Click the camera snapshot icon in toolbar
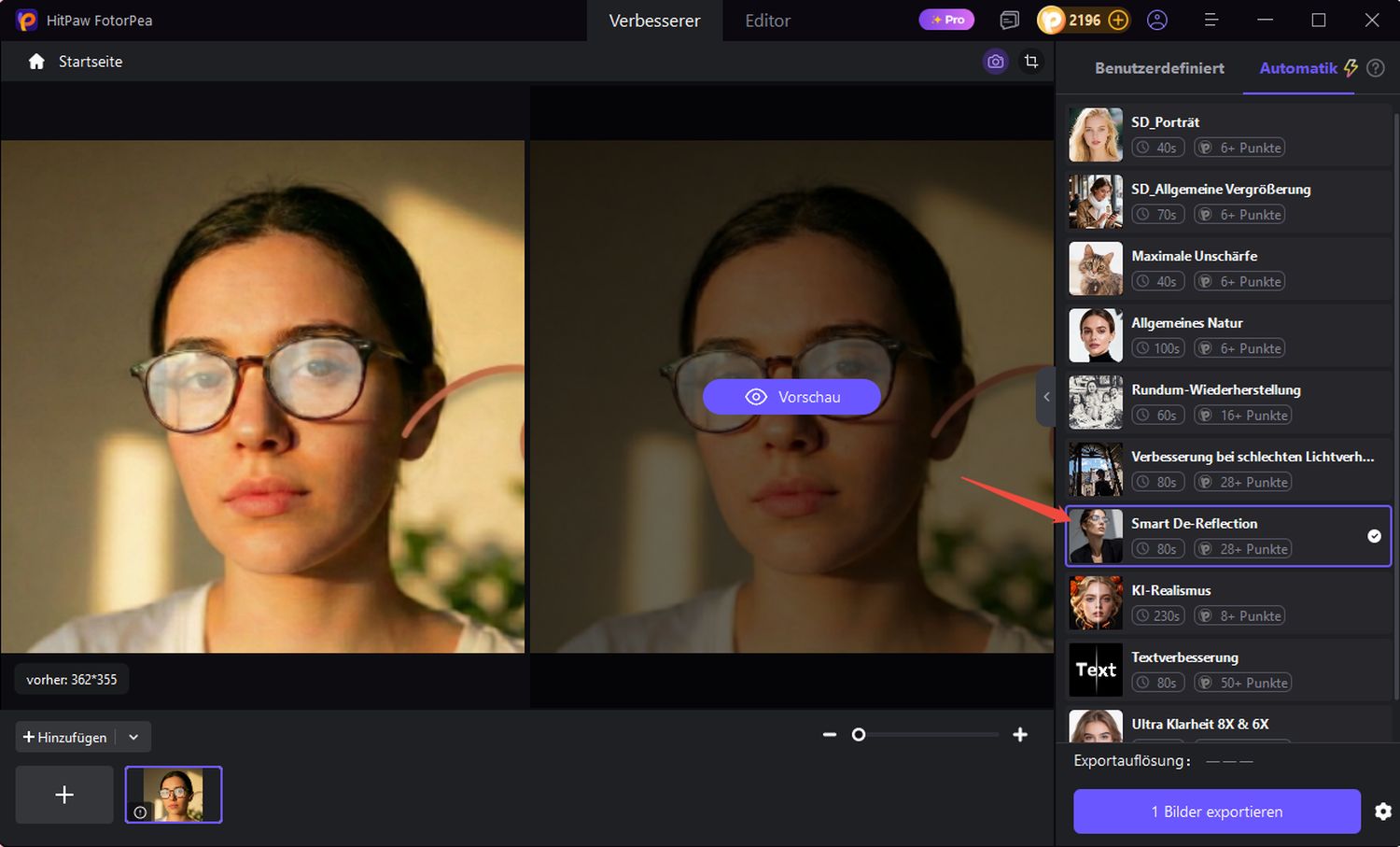This screenshot has width=1400, height=847. [996, 62]
